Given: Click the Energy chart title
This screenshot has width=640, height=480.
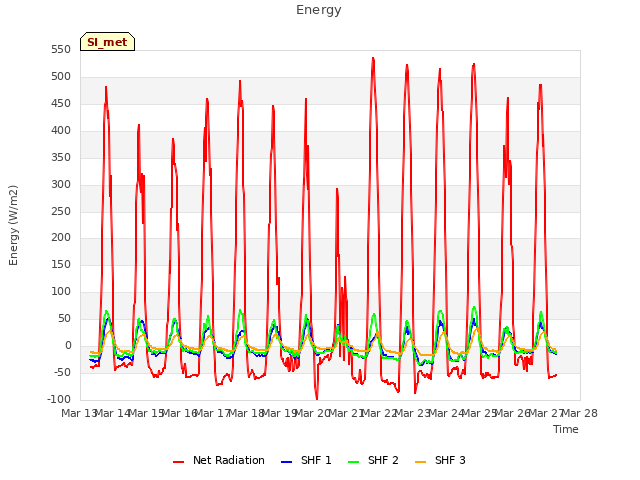Looking at the screenshot, I should pyautogui.click(x=319, y=10).
